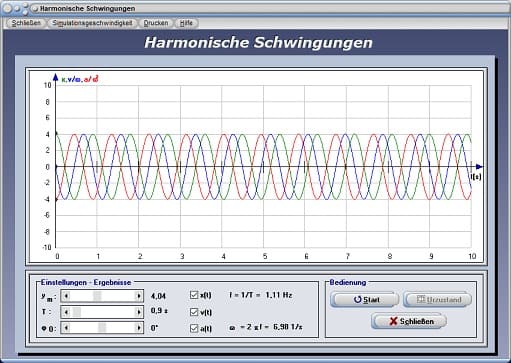Click the x-axis tick label 5

pos(265,256)
